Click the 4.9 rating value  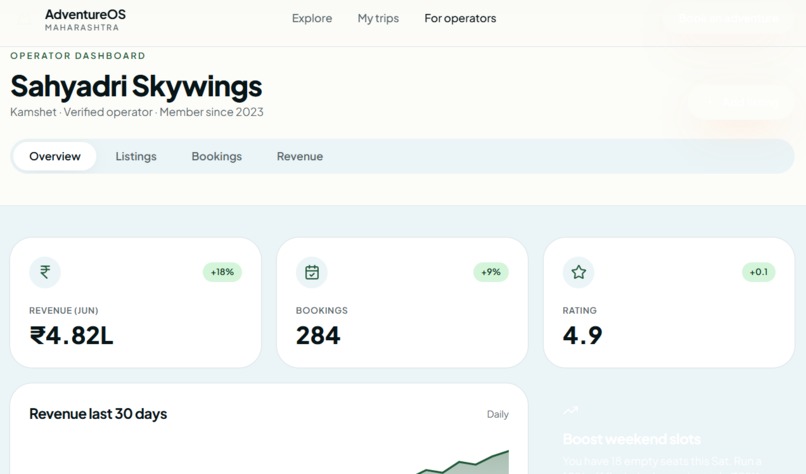[x=582, y=336]
